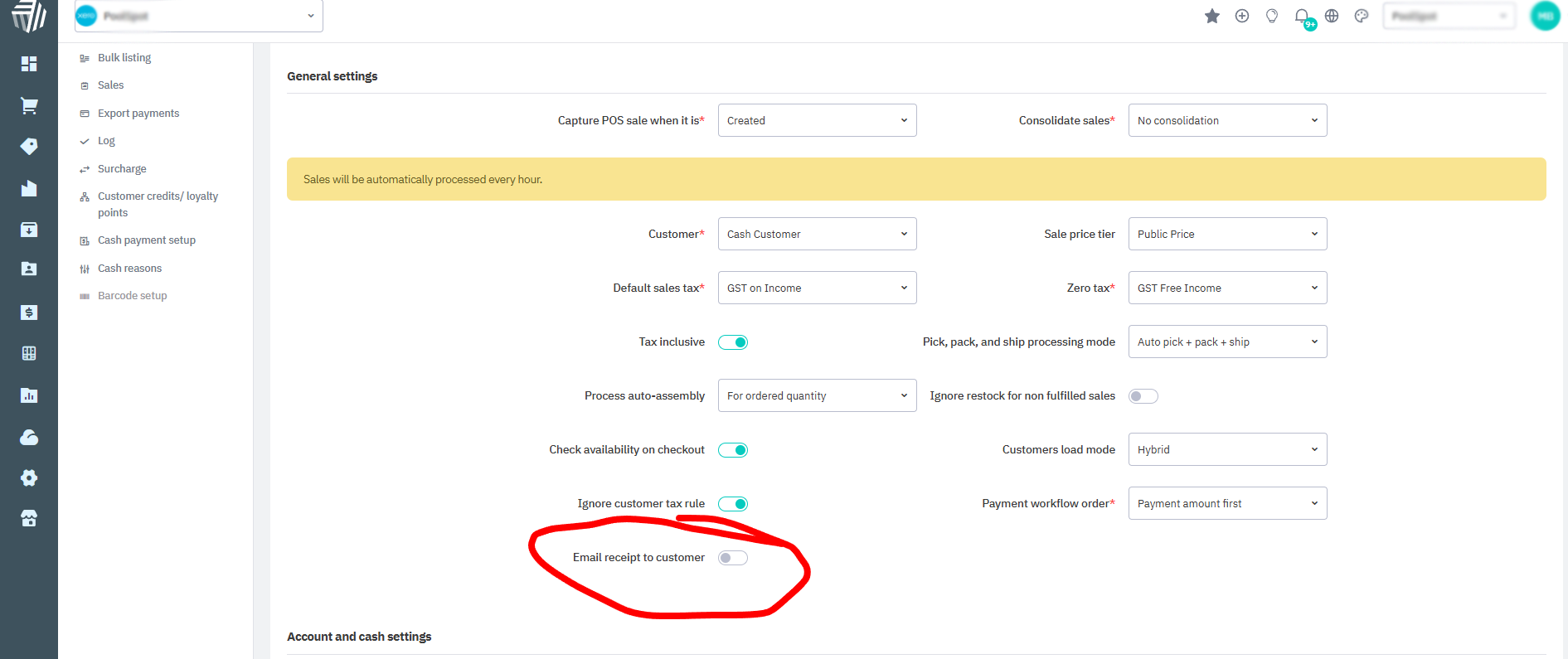Open the dashboard grid sidebar icon
The width and height of the screenshot is (1568, 659).
click(29, 64)
